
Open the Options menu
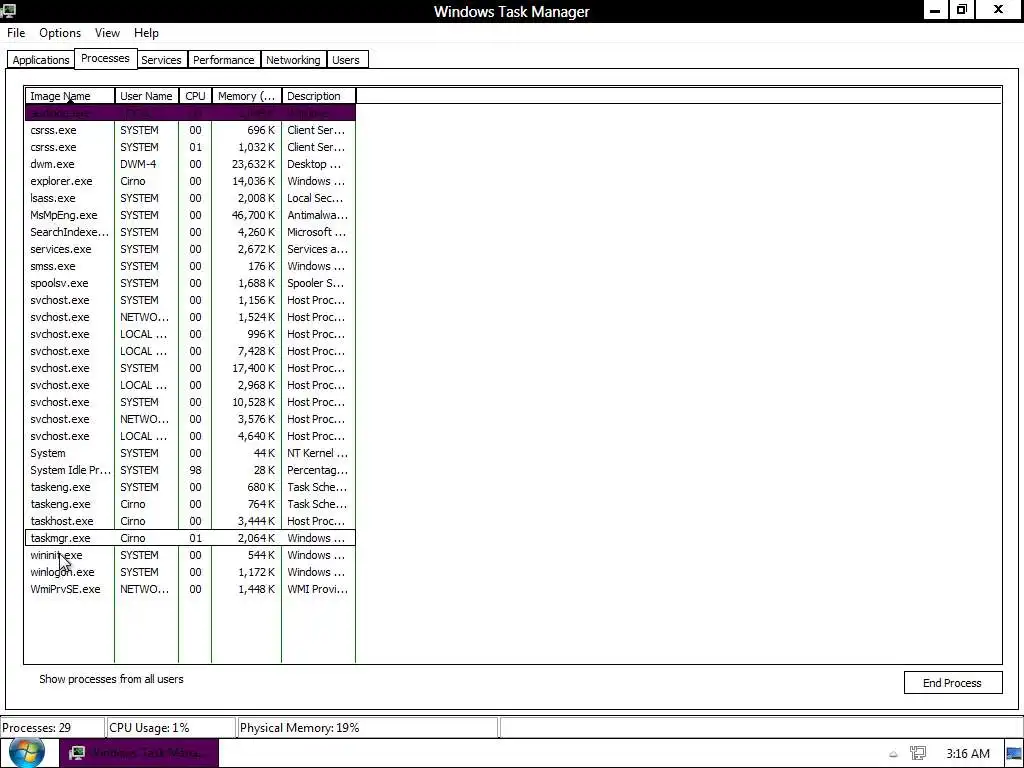(60, 33)
